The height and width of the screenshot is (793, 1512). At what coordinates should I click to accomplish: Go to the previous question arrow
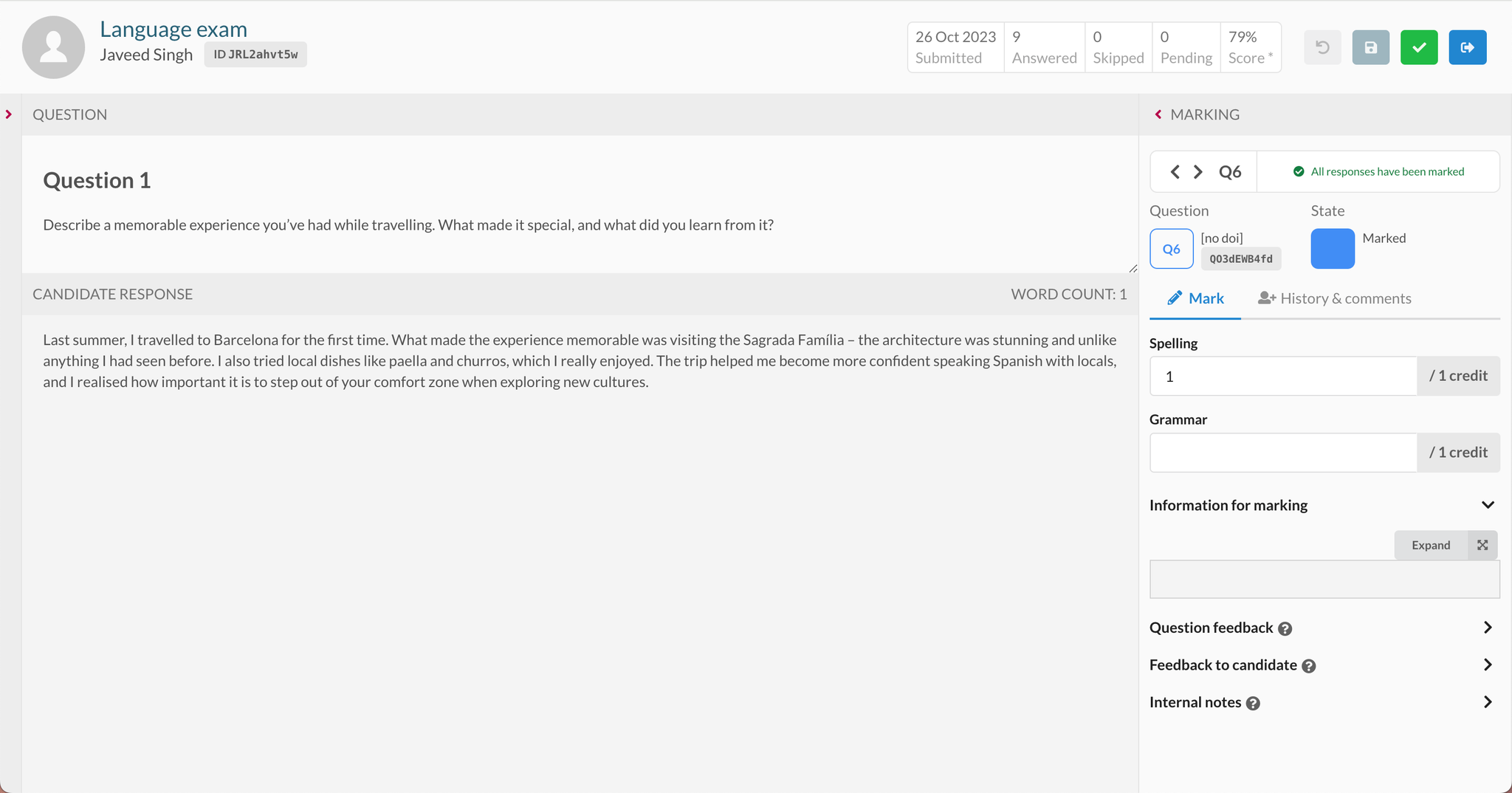pyautogui.click(x=1175, y=172)
